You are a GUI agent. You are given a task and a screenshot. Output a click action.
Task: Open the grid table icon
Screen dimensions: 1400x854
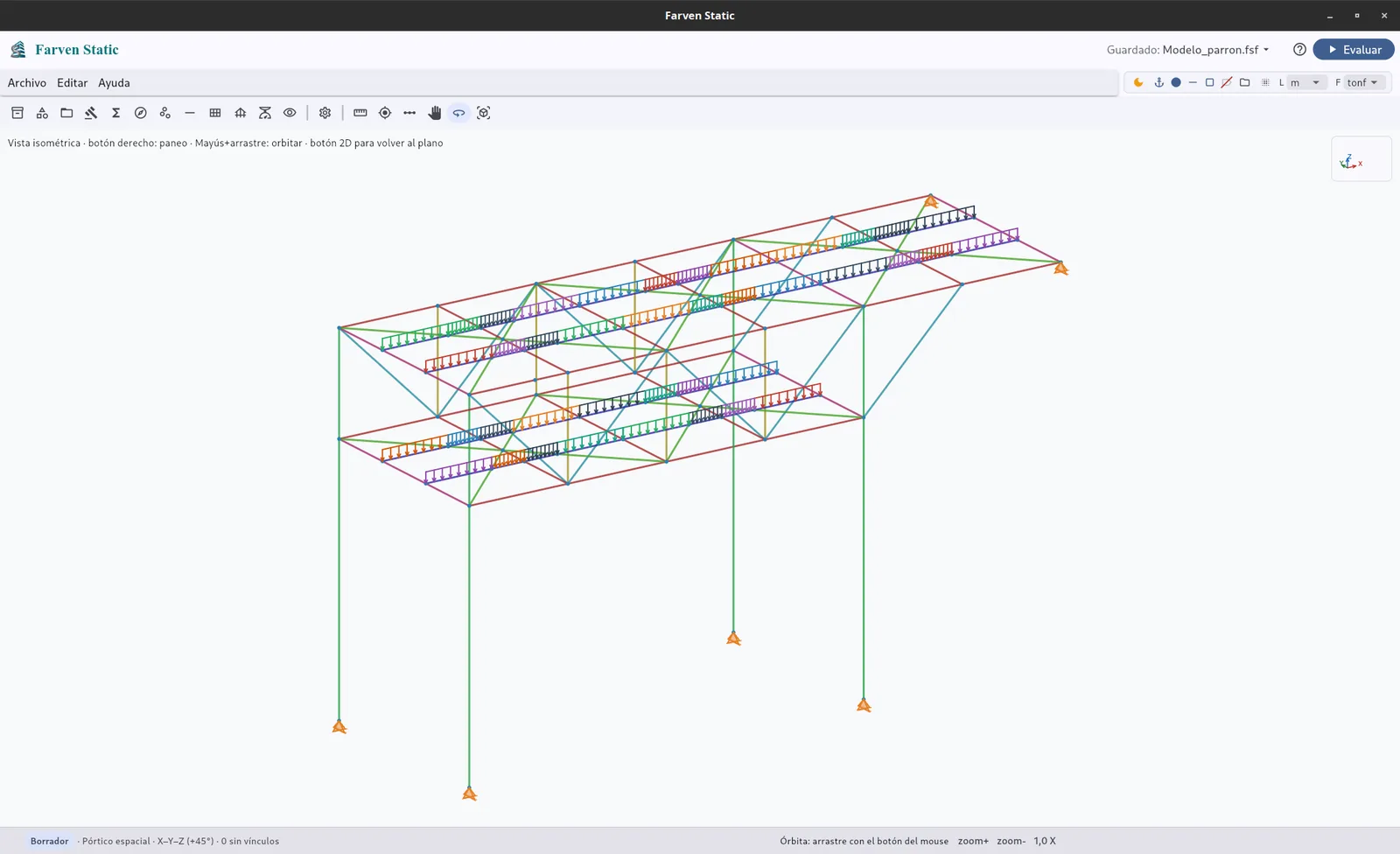point(215,113)
